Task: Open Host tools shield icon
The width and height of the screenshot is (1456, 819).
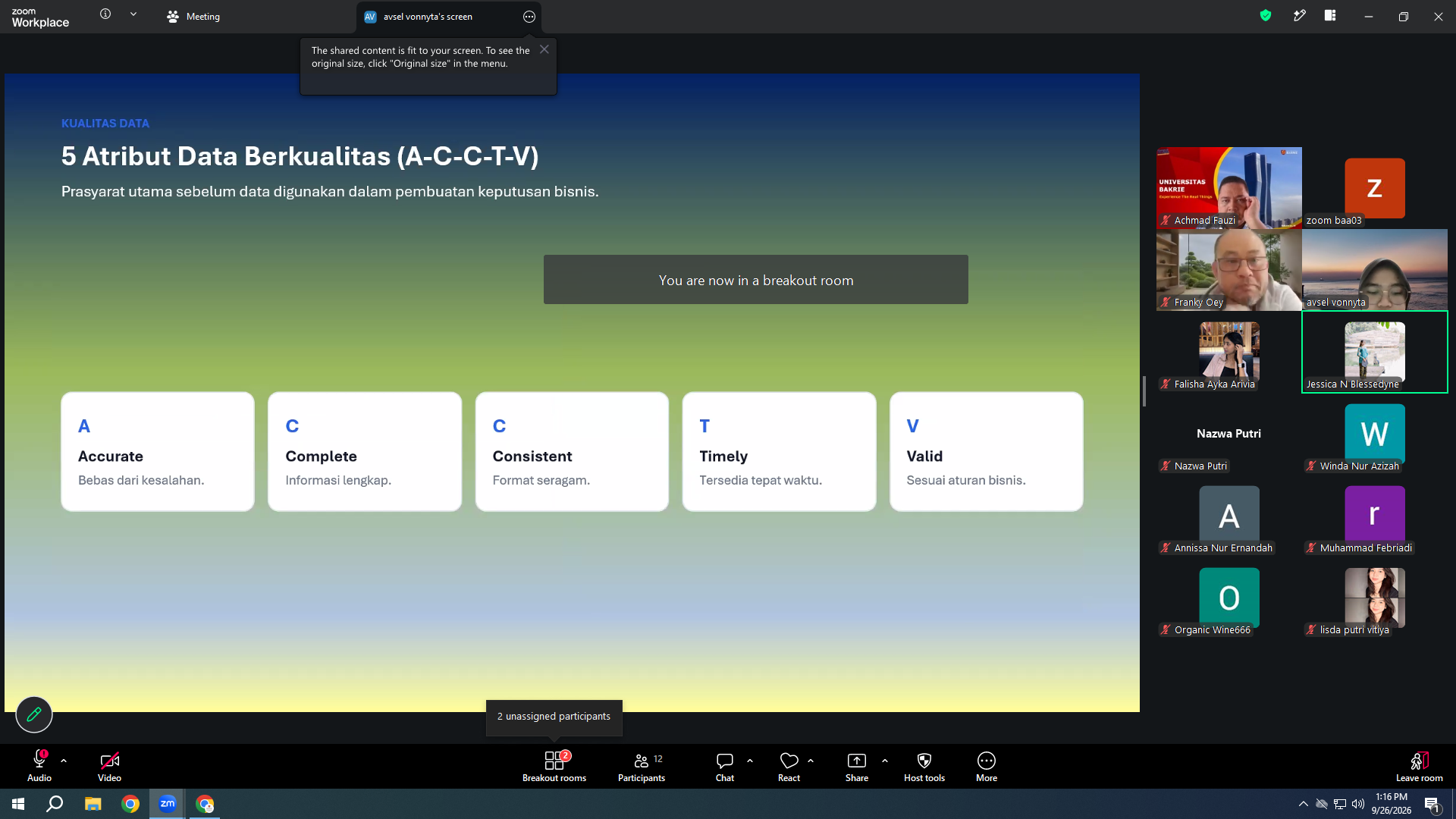Action: (x=924, y=761)
